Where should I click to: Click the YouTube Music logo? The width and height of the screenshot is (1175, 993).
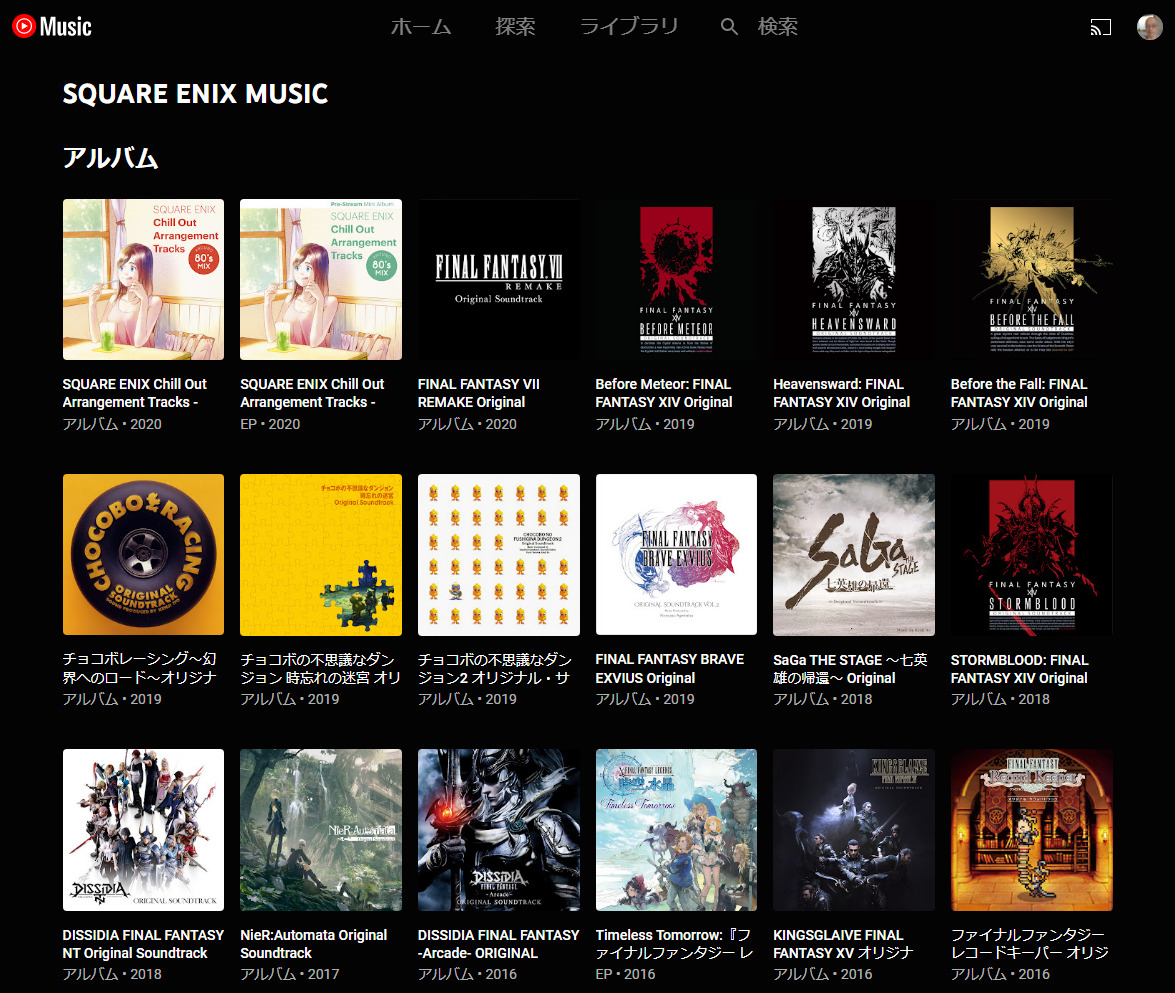coord(52,26)
